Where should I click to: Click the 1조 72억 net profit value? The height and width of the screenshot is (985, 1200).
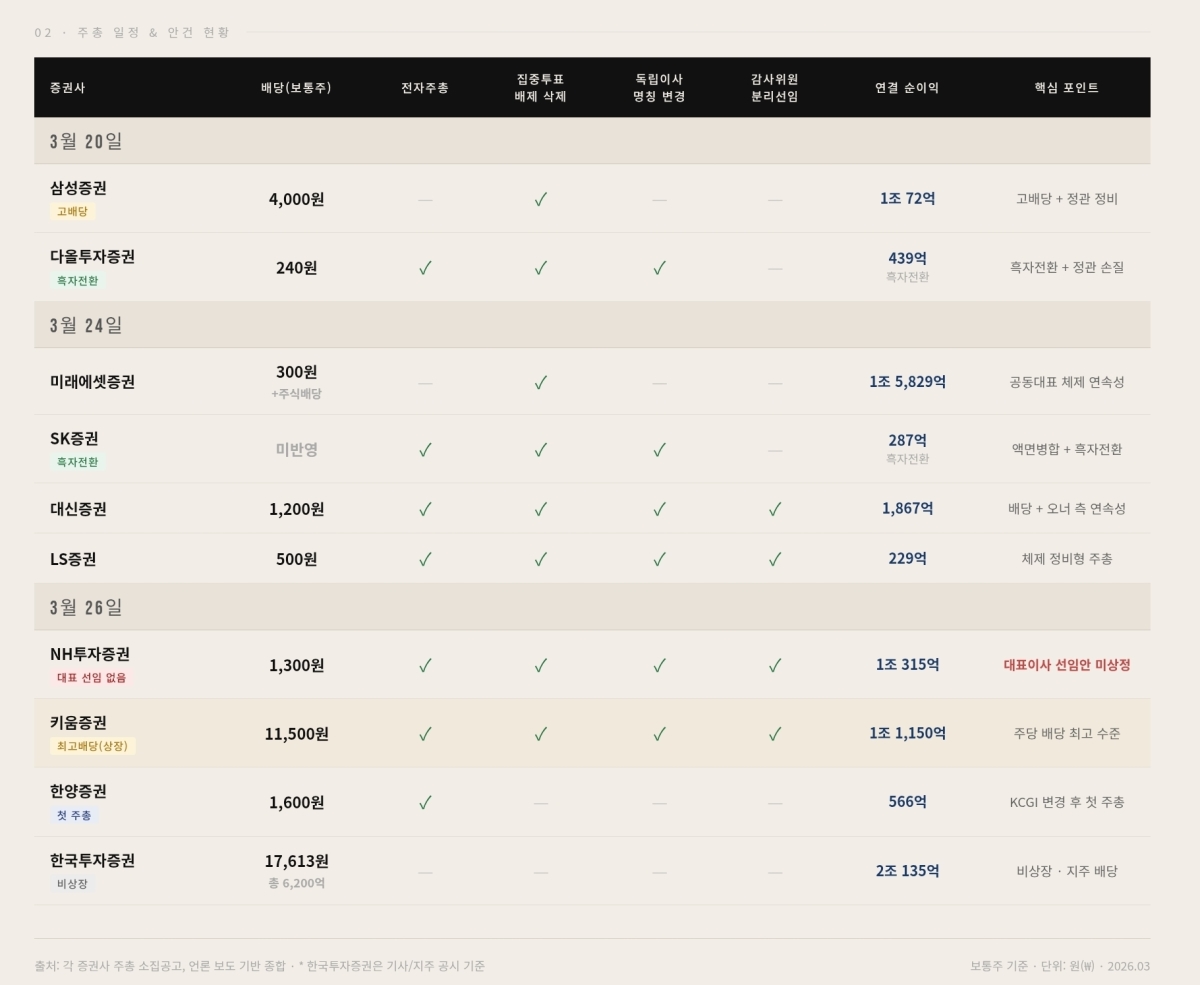[907, 199]
